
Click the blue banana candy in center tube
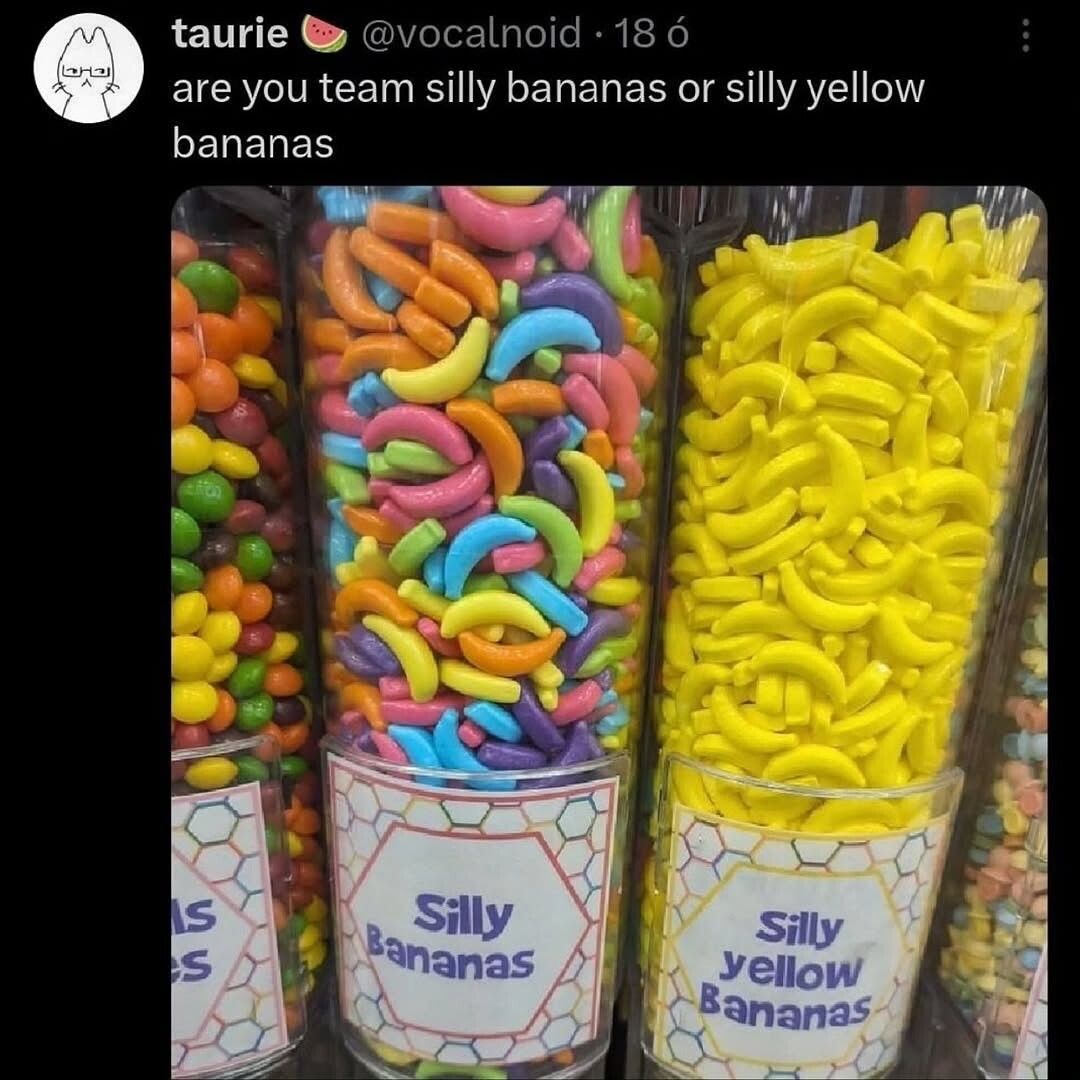coord(541,341)
